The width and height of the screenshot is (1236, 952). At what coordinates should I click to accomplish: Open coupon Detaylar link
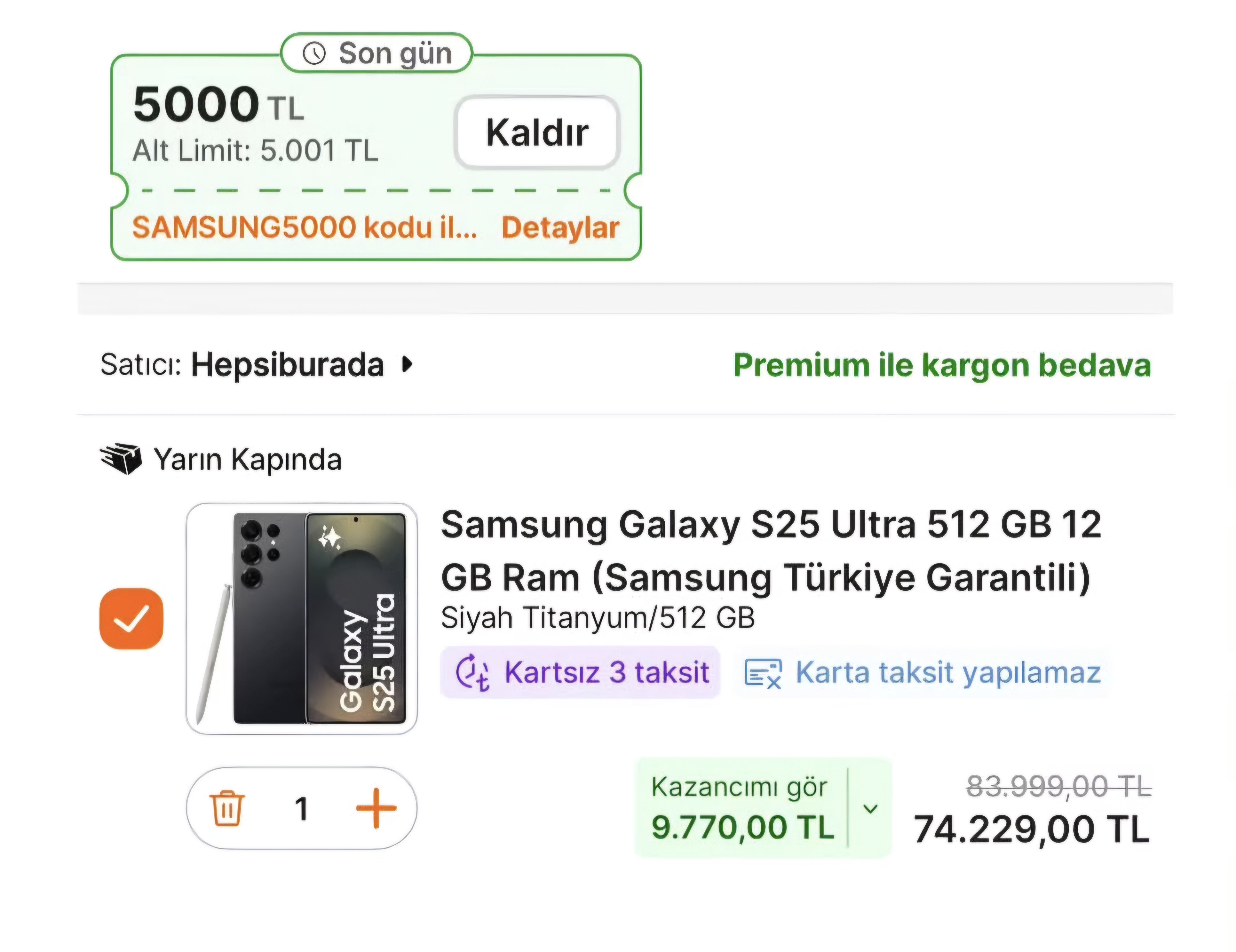click(560, 227)
